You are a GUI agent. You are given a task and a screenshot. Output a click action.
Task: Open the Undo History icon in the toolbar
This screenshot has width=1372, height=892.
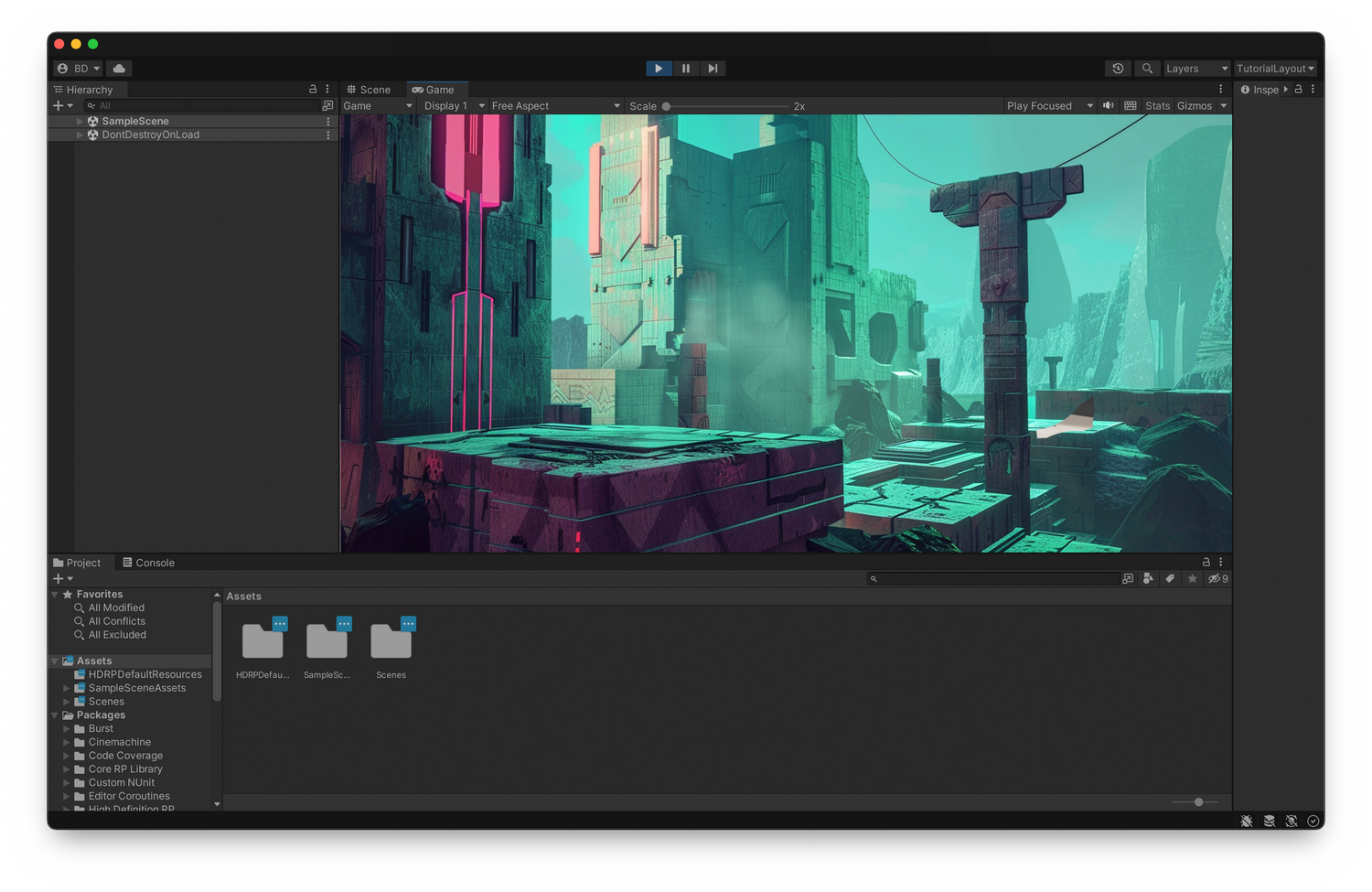(x=1117, y=68)
